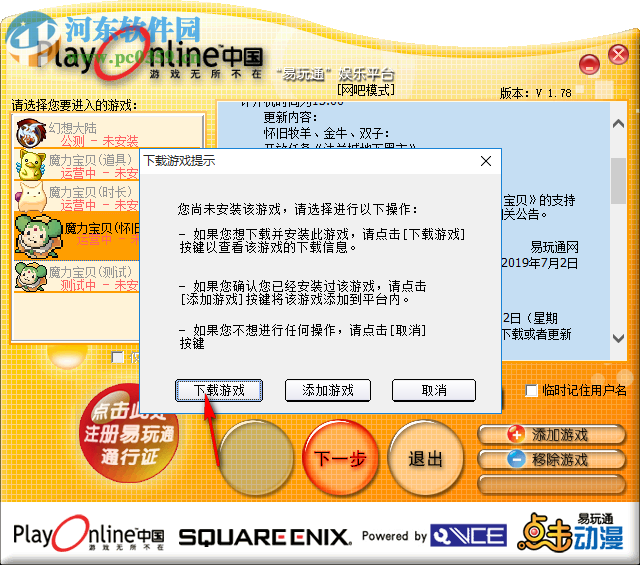Select 魔力宝贝(测试) character icon
640x565 pixels.
pos(31,277)
